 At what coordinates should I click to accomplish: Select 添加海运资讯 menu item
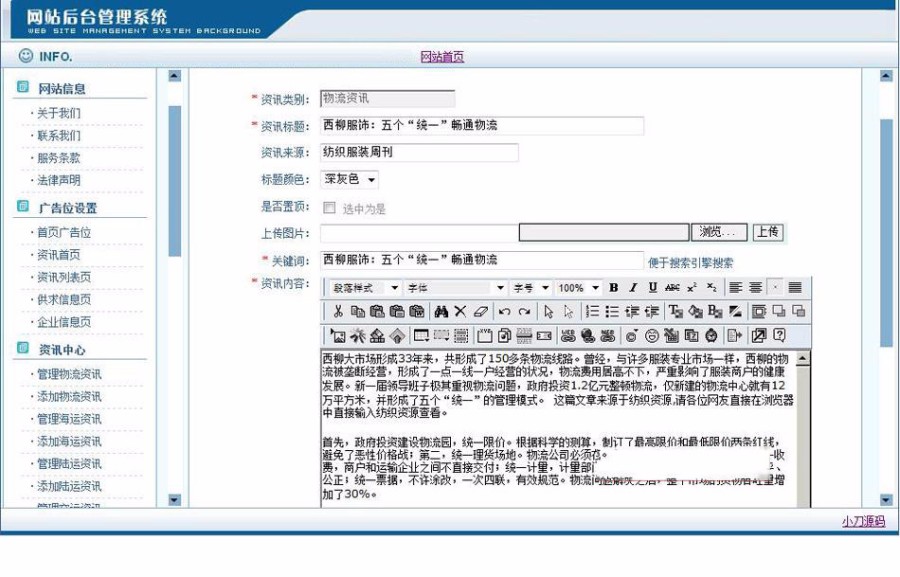click(69, 442)
